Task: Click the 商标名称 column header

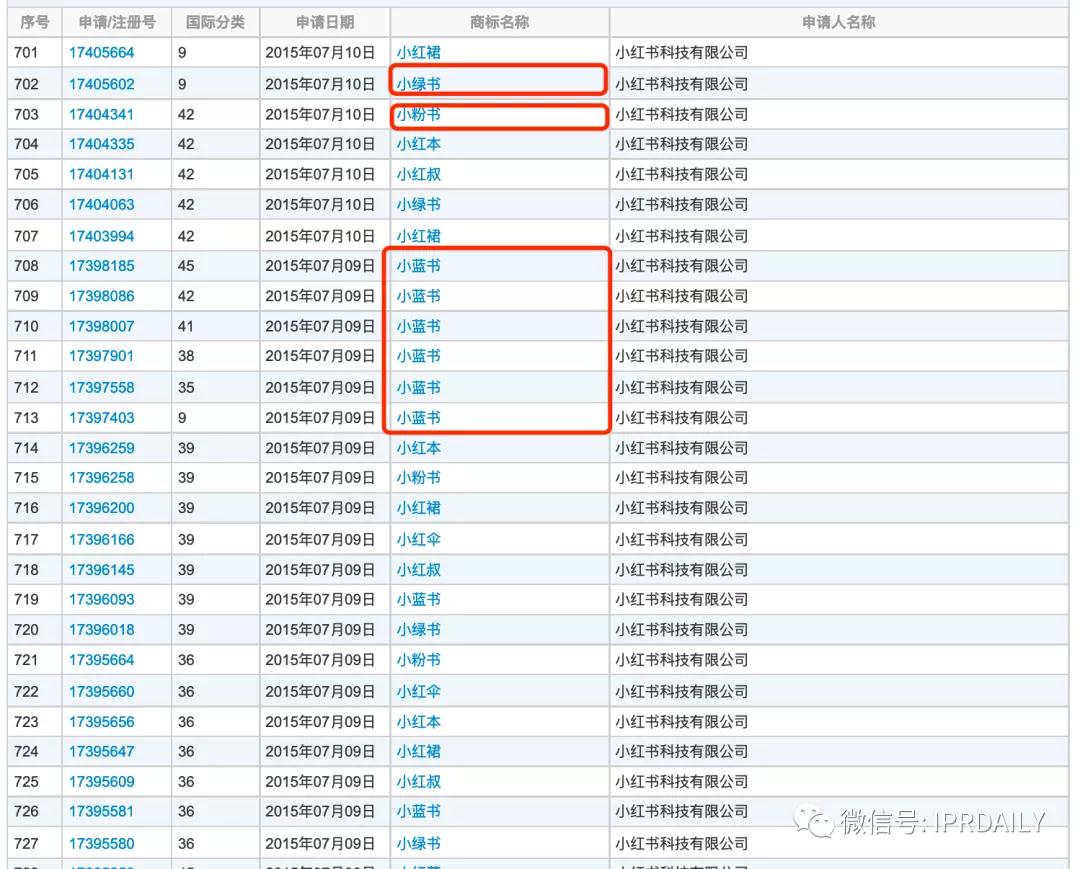Action: [499, 22]
